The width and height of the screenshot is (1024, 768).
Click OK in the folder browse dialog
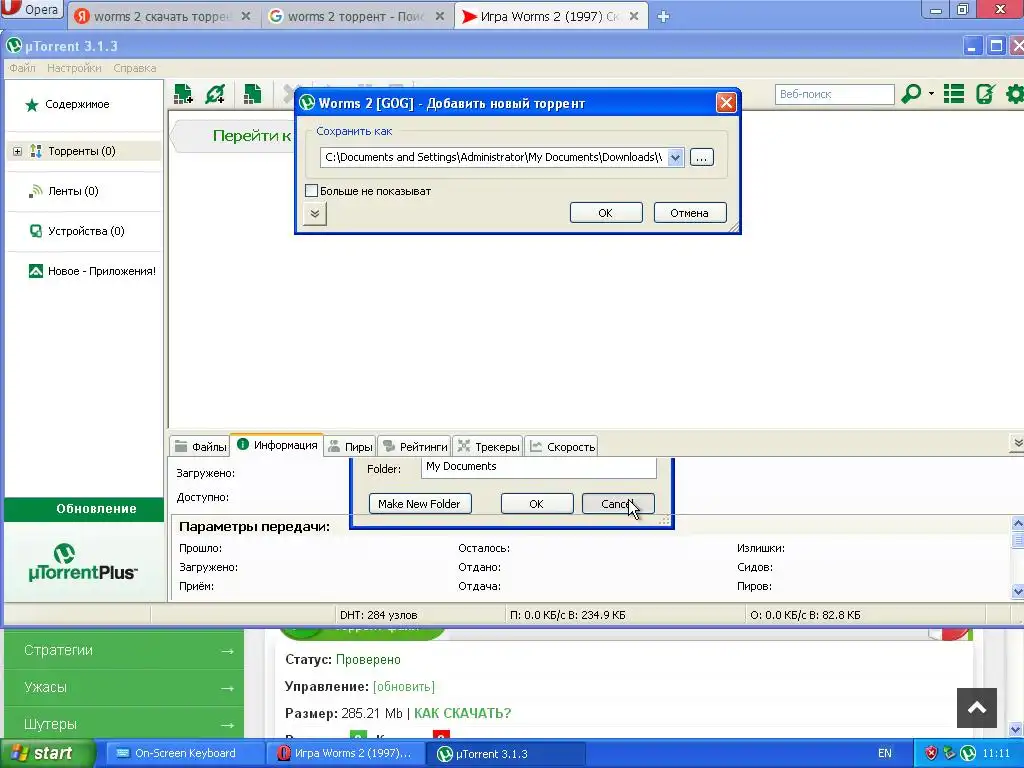(537, 504)
